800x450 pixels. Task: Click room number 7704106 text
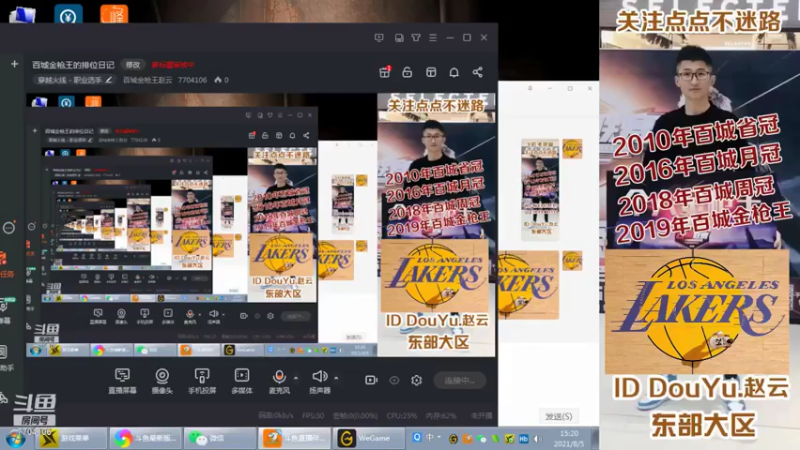[192, 80]
